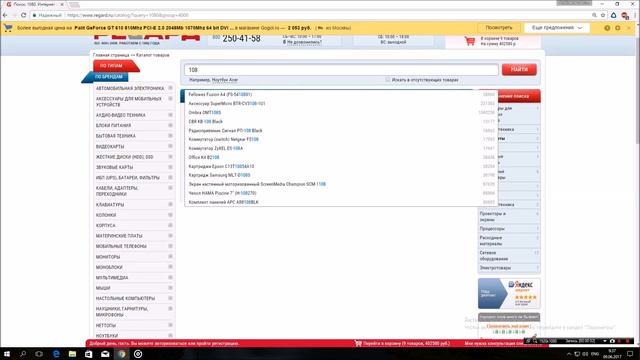Open Ноутбуки category

click(107, 336)
